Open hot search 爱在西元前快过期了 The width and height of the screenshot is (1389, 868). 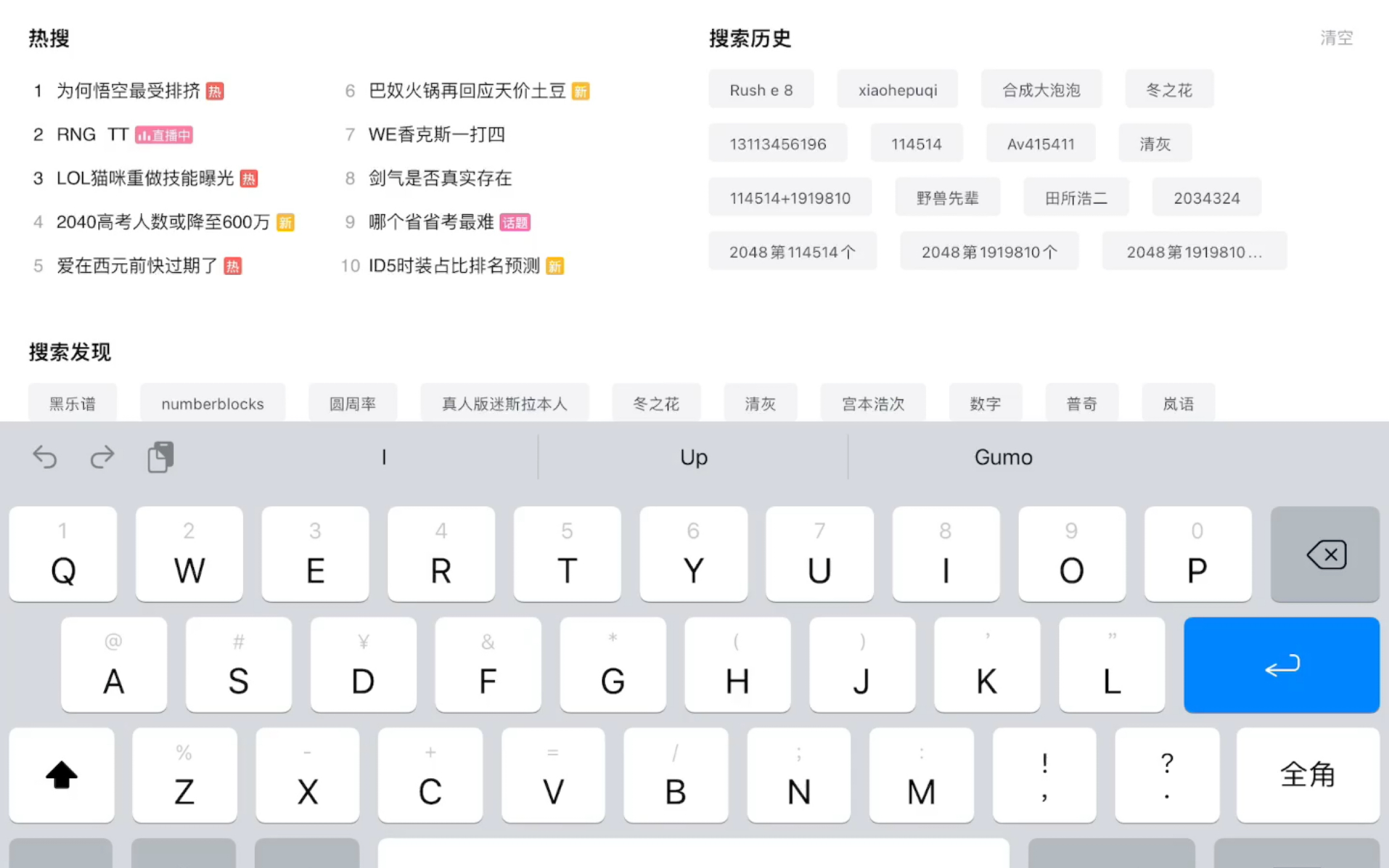(137, 266)
